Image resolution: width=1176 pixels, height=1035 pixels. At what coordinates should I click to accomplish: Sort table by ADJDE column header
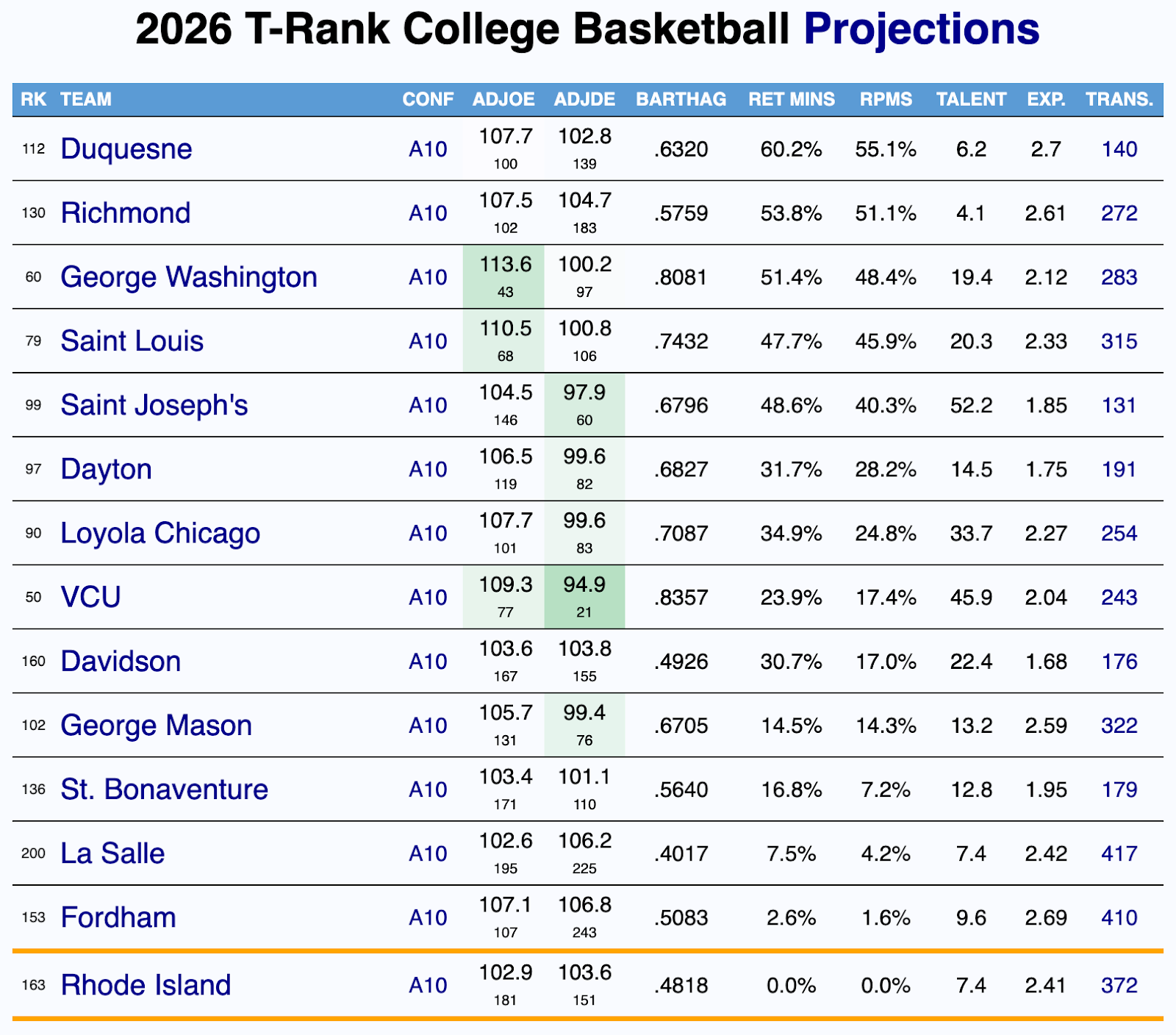pos(584,99)
